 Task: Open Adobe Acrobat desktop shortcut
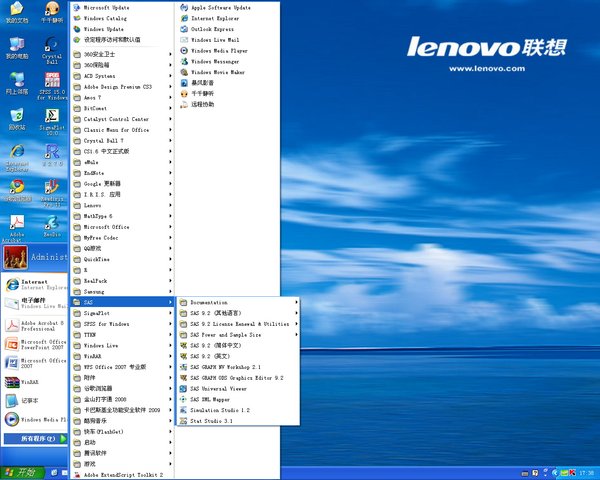click(17, 229)
